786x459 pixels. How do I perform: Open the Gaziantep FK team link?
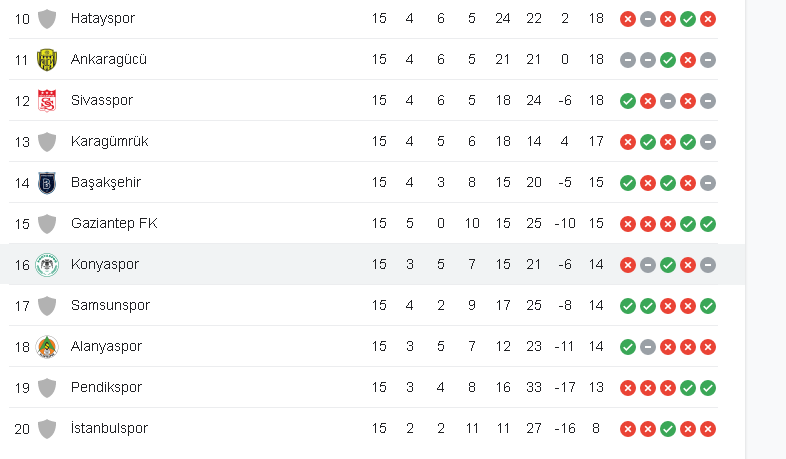[x=114, y=223]
